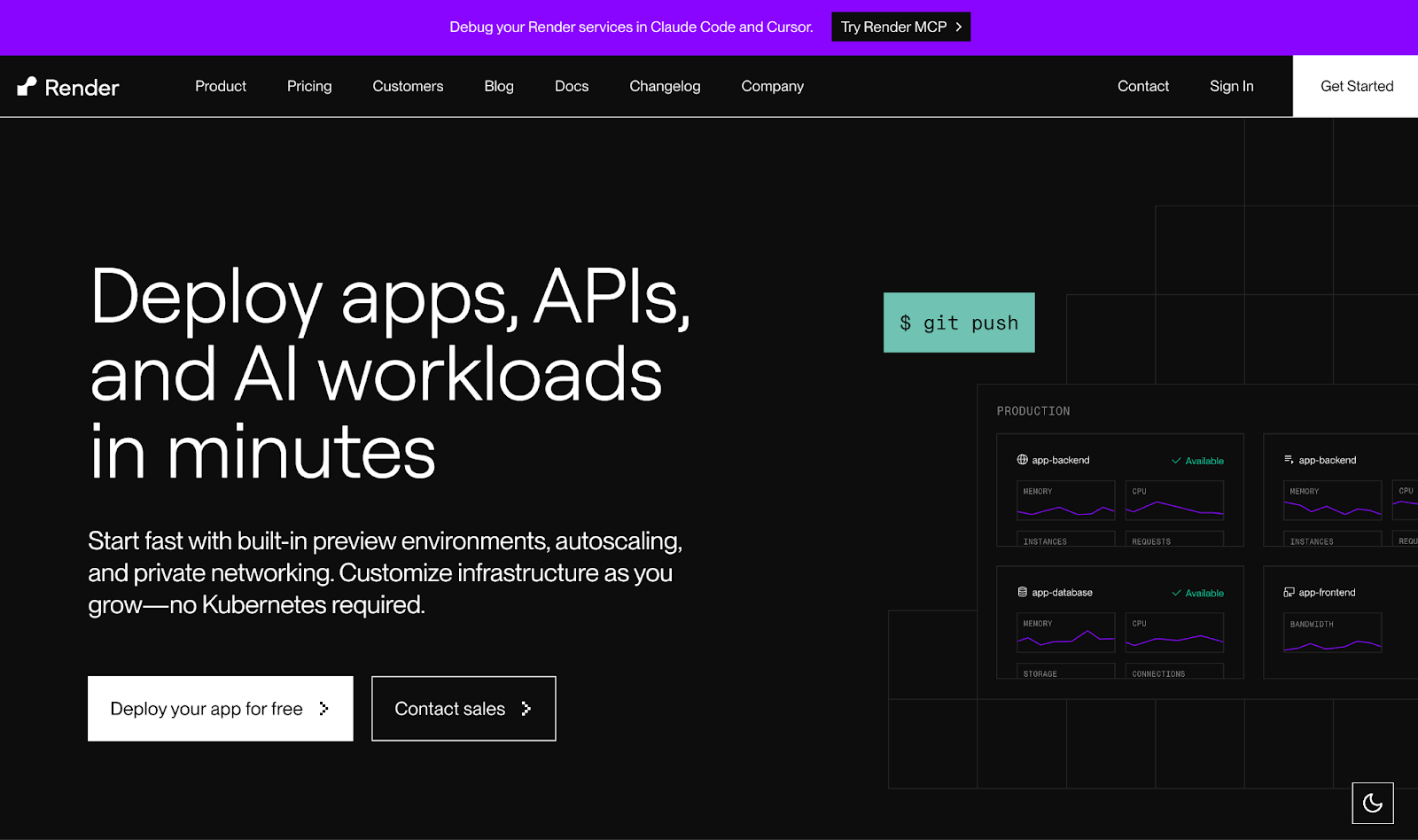This screenshot has width=1418, height=840.
Task: Click the app-frontend monitor icon
Action: [x=1289, y=592]
